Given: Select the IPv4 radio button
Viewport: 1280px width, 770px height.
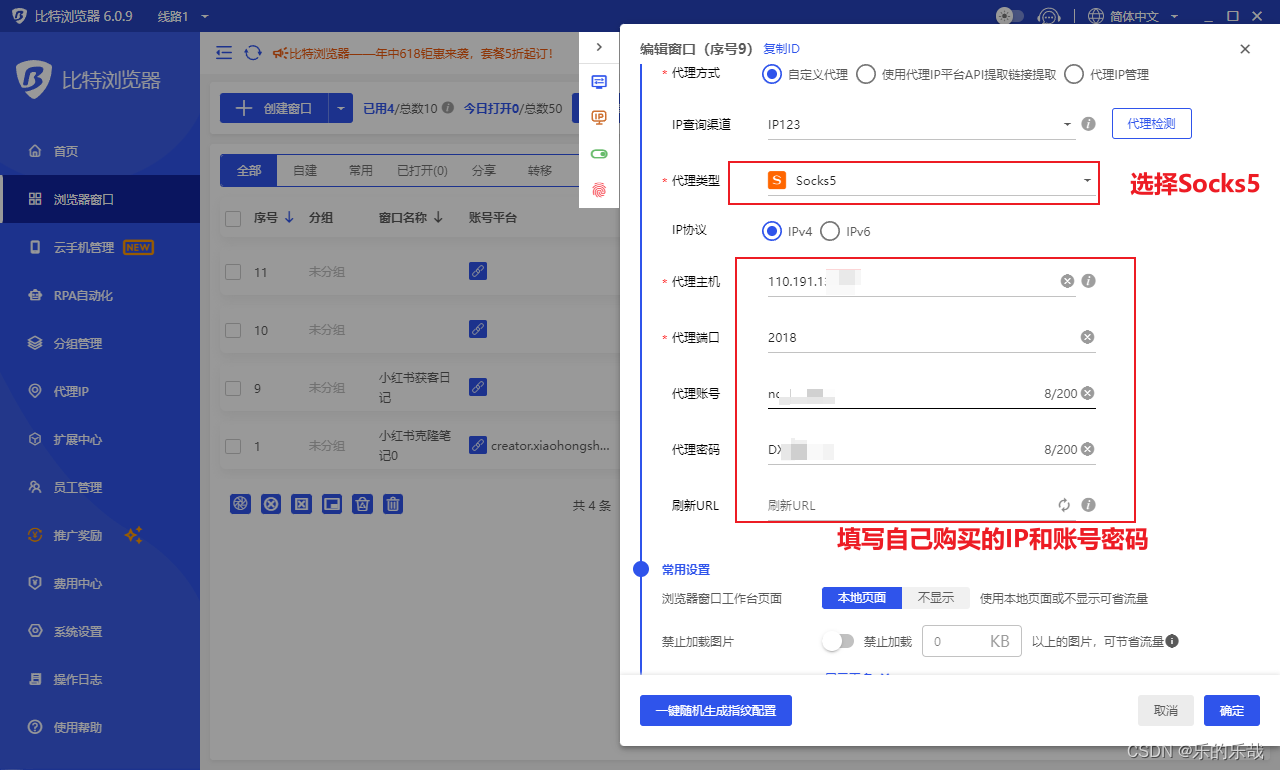Looking at the screenshot, I should tap(771, 231).
